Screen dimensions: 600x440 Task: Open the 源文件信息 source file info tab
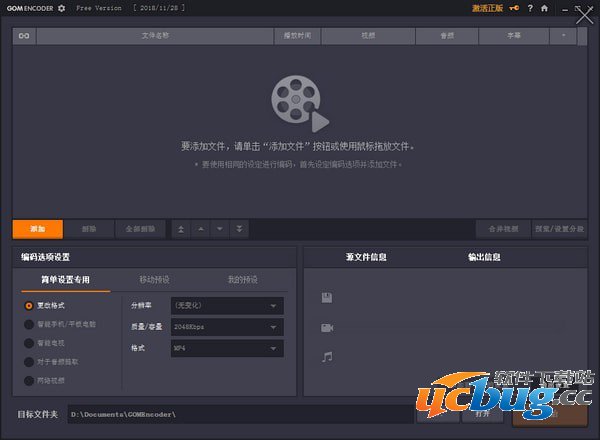coord(366,257)
